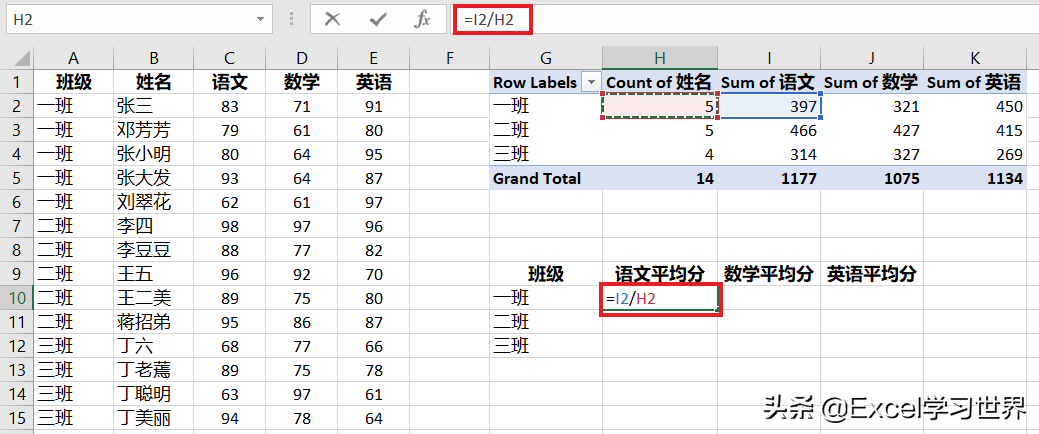Click the formula bar containing =I2/H2
The height and width of the screenshot is (434, 1039).
click(x=745, y=20)
